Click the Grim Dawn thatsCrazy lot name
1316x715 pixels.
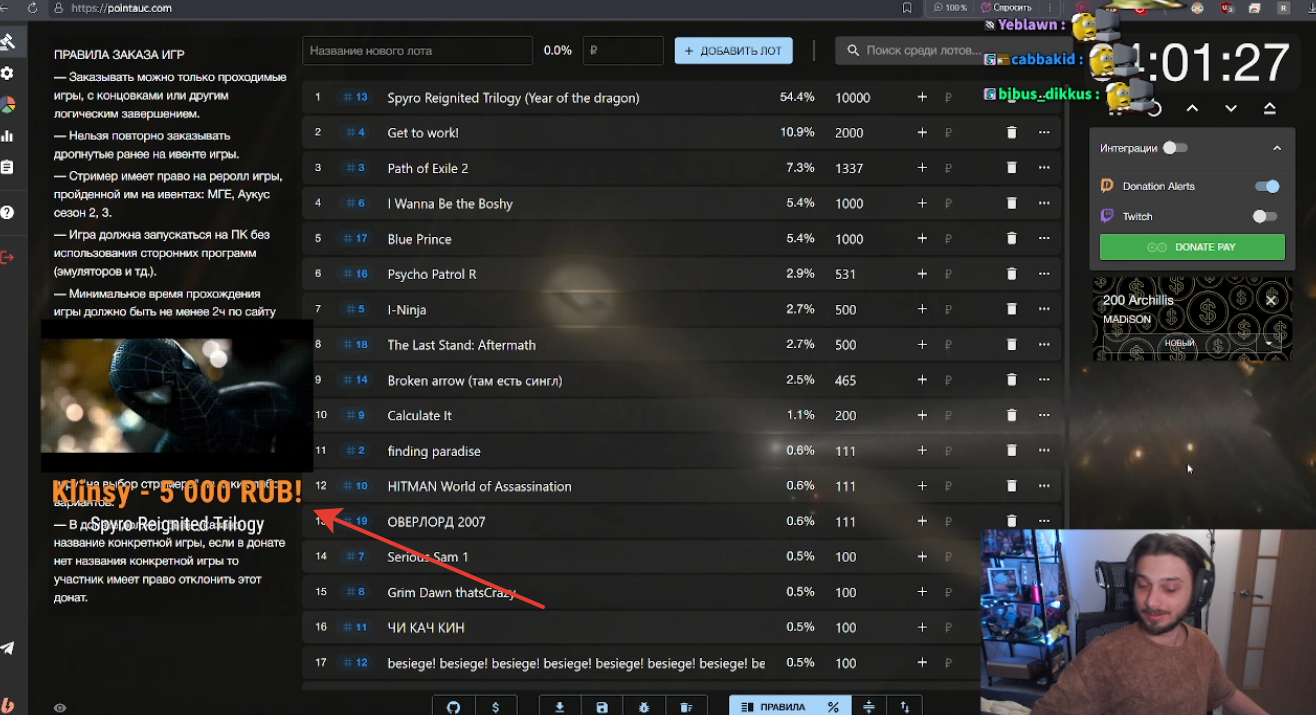tap(451, 592)
